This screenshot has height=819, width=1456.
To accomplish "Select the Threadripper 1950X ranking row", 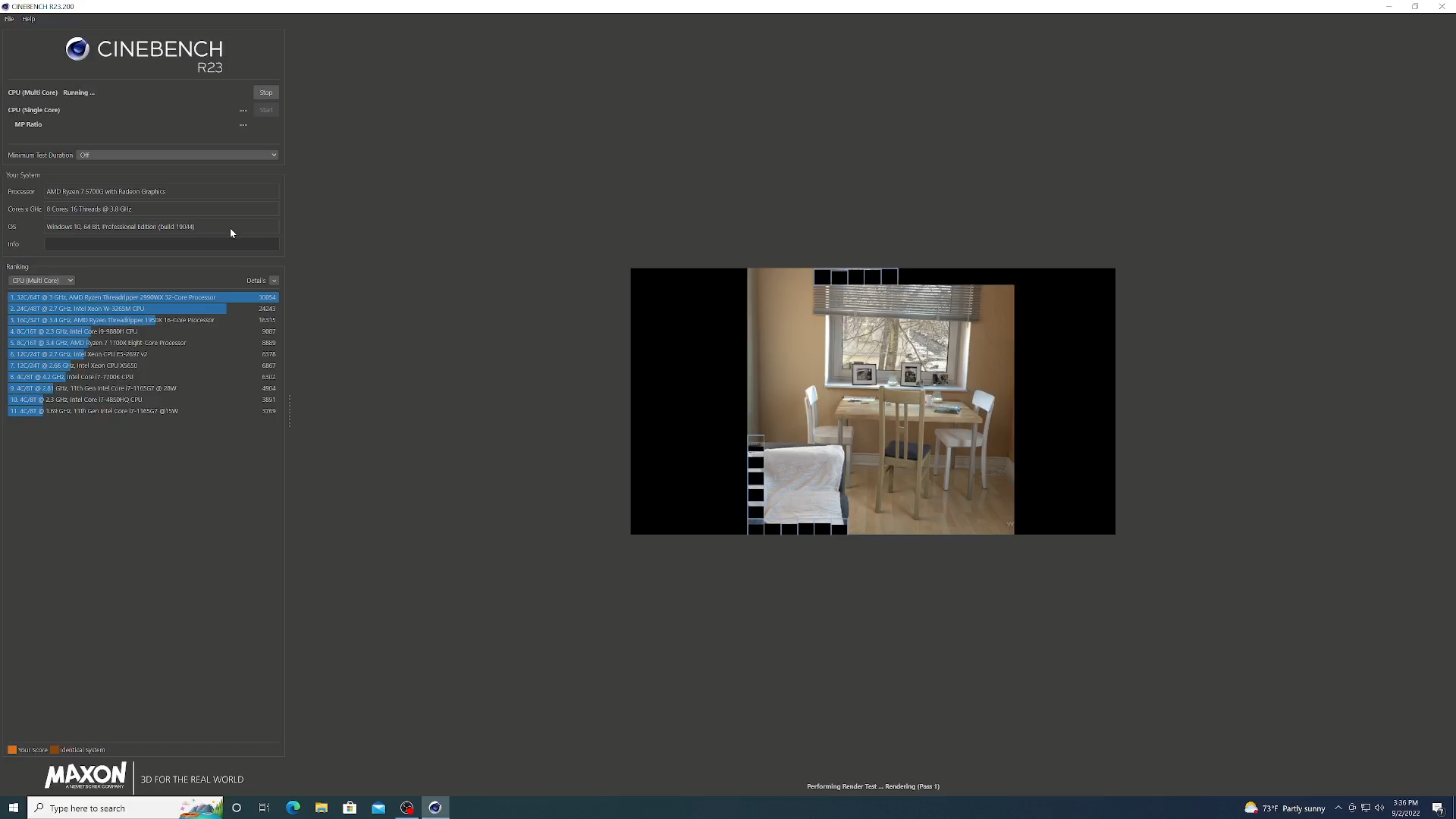I will [143, 320].
